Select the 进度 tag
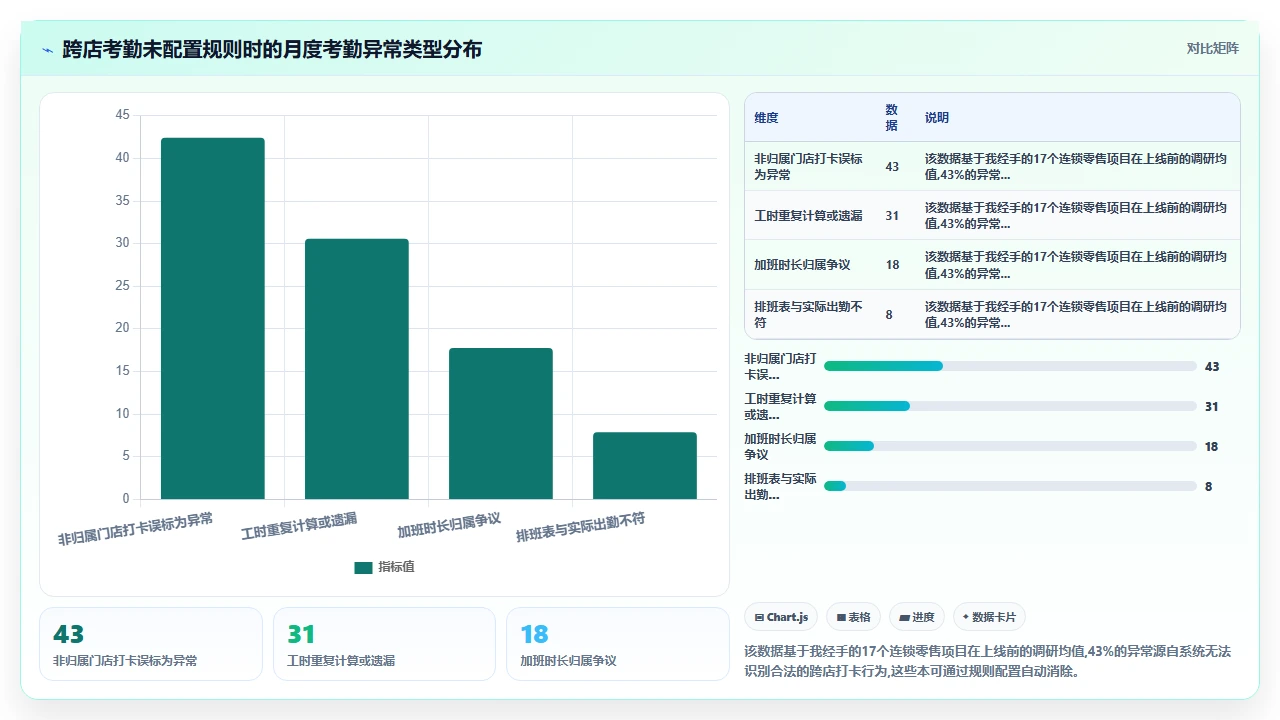 [917, 617]
